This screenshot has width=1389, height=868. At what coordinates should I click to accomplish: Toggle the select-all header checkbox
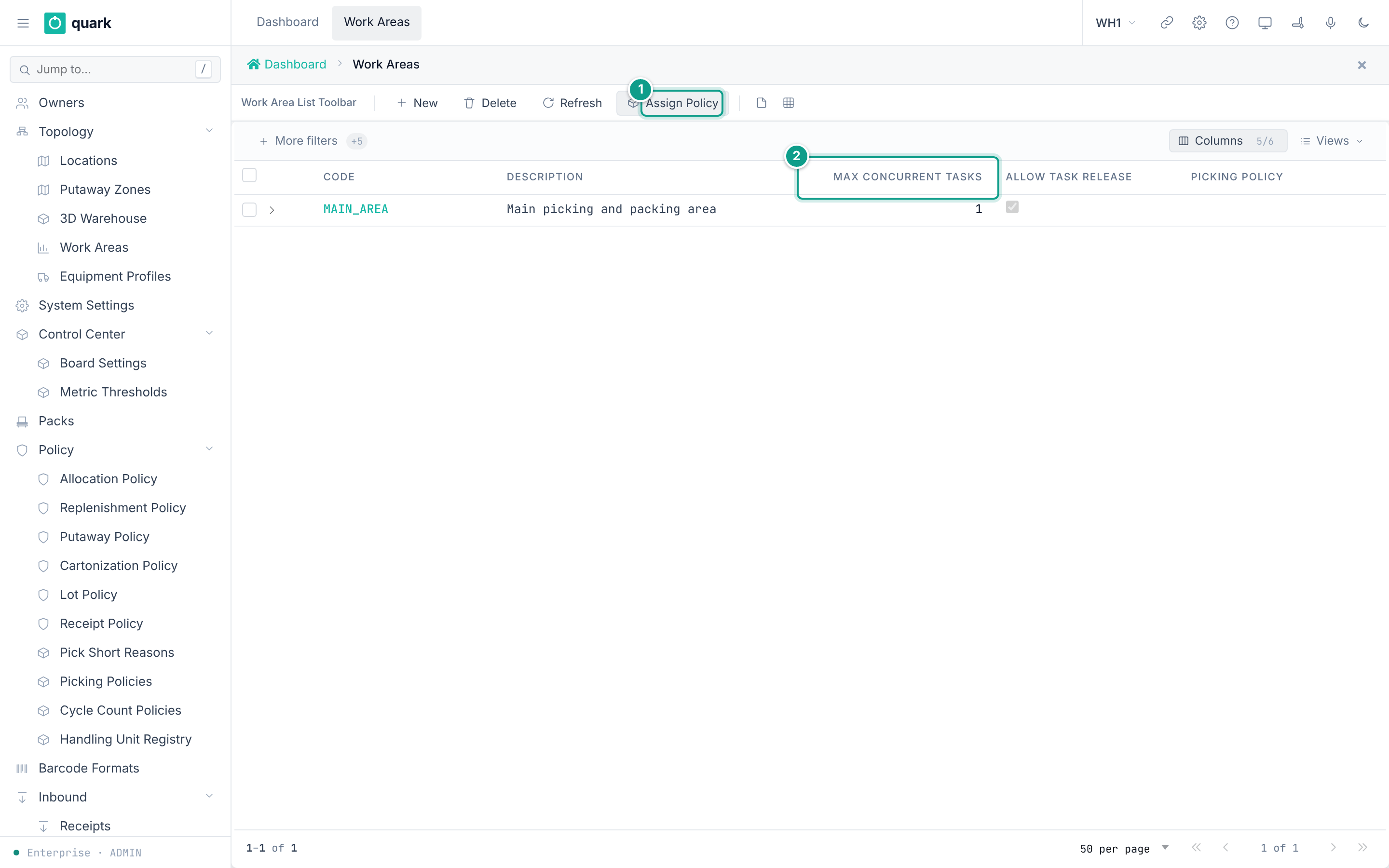click(249, 175)
